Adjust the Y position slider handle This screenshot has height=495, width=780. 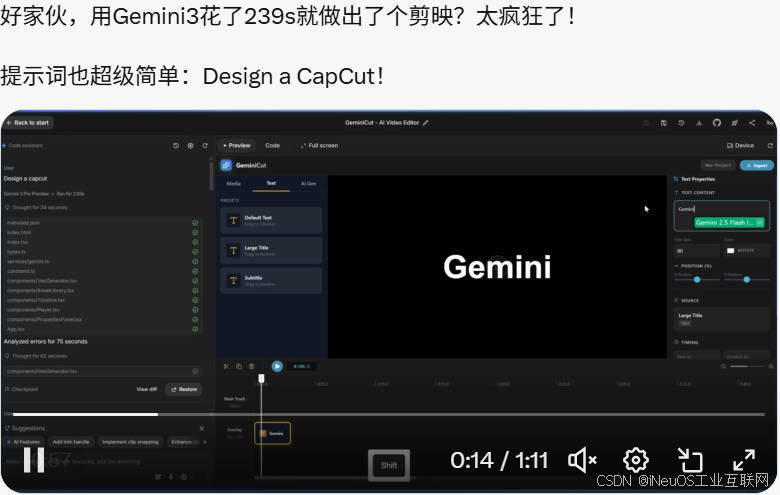[747, 280]
